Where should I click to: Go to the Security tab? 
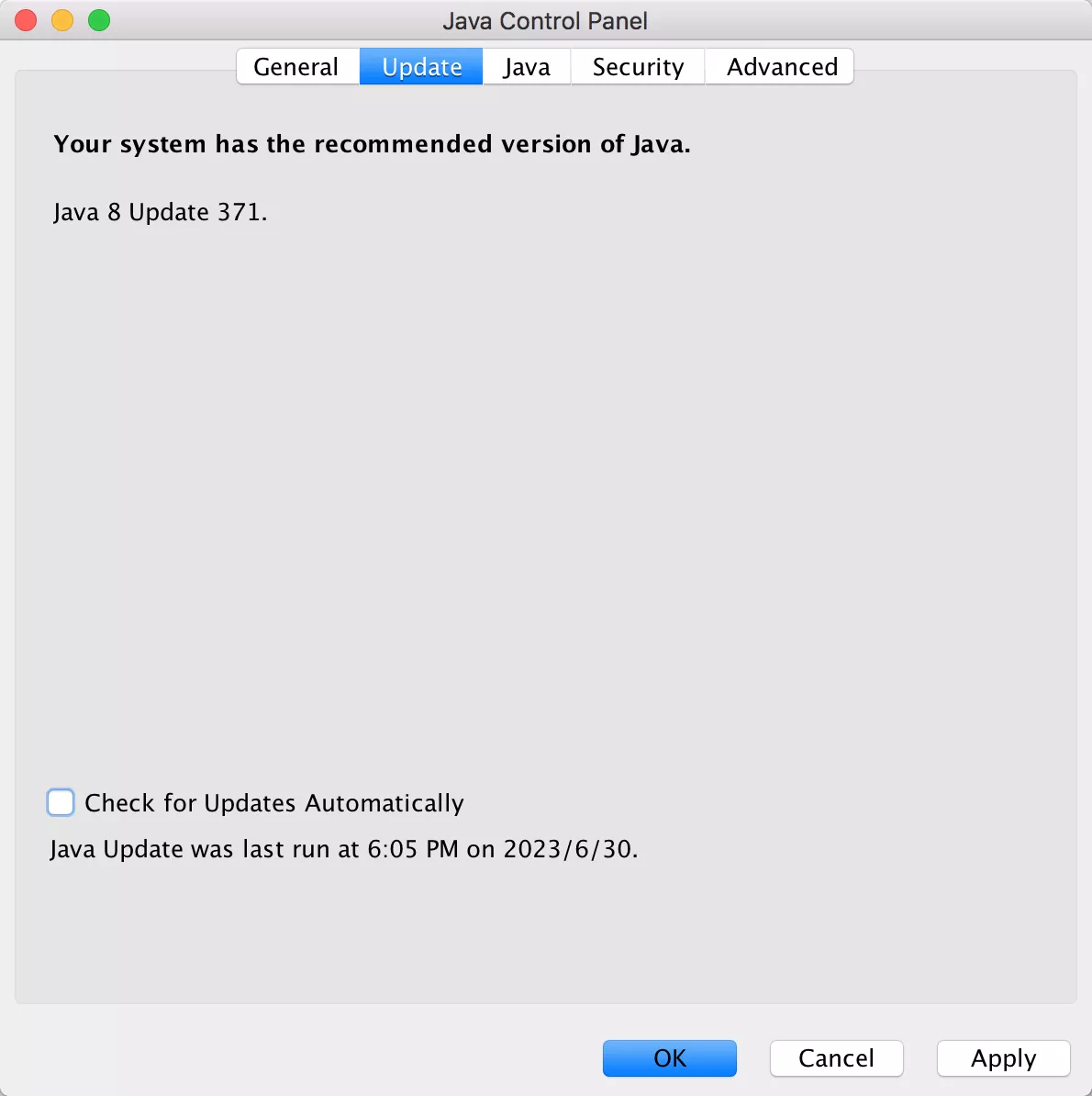point(638,66)
